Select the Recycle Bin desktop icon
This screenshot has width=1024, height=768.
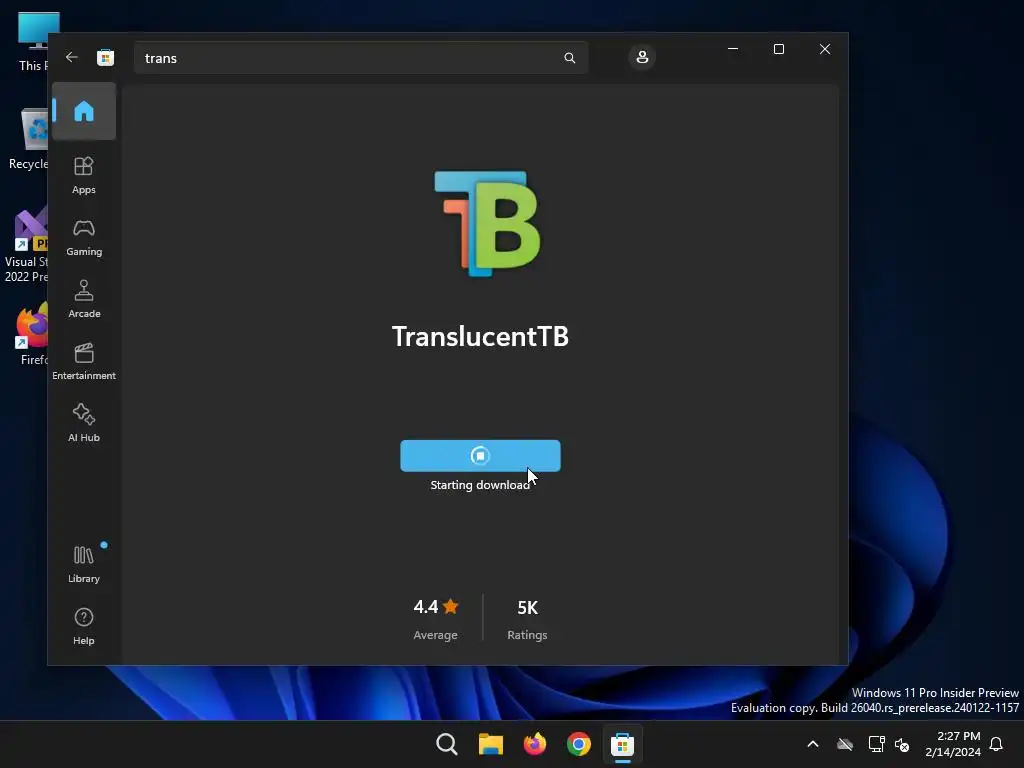[29, 138]
